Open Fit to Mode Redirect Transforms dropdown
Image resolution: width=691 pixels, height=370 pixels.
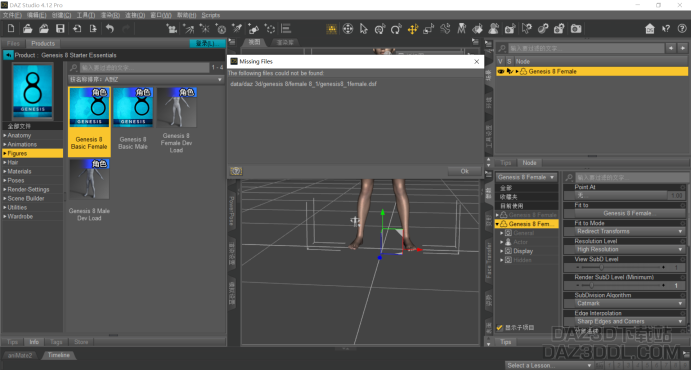pyautogui.click(x=629, y=231)
